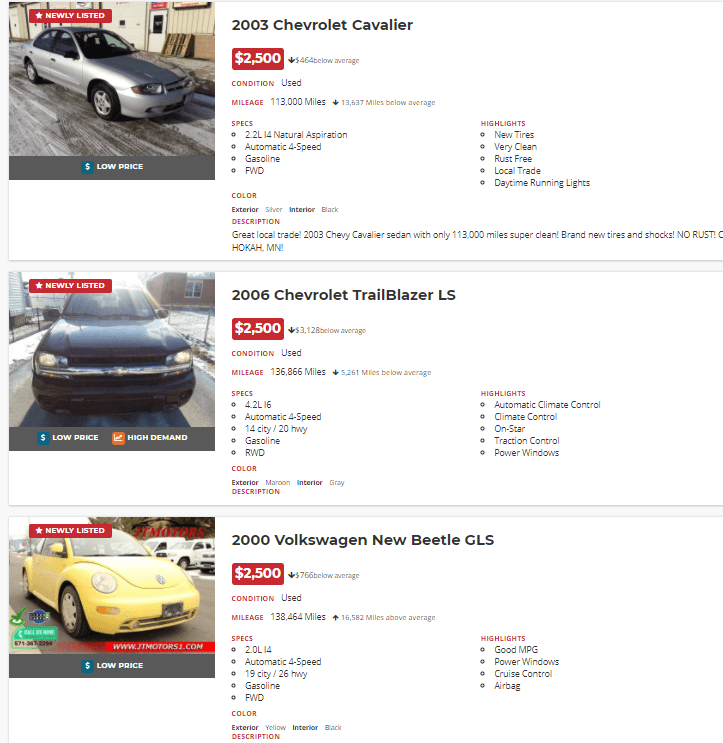Open the 2003 Chevrolet Cavalier listing title
Image resolution: width=723 pixels, height=743 pixels.
[322, 25]
